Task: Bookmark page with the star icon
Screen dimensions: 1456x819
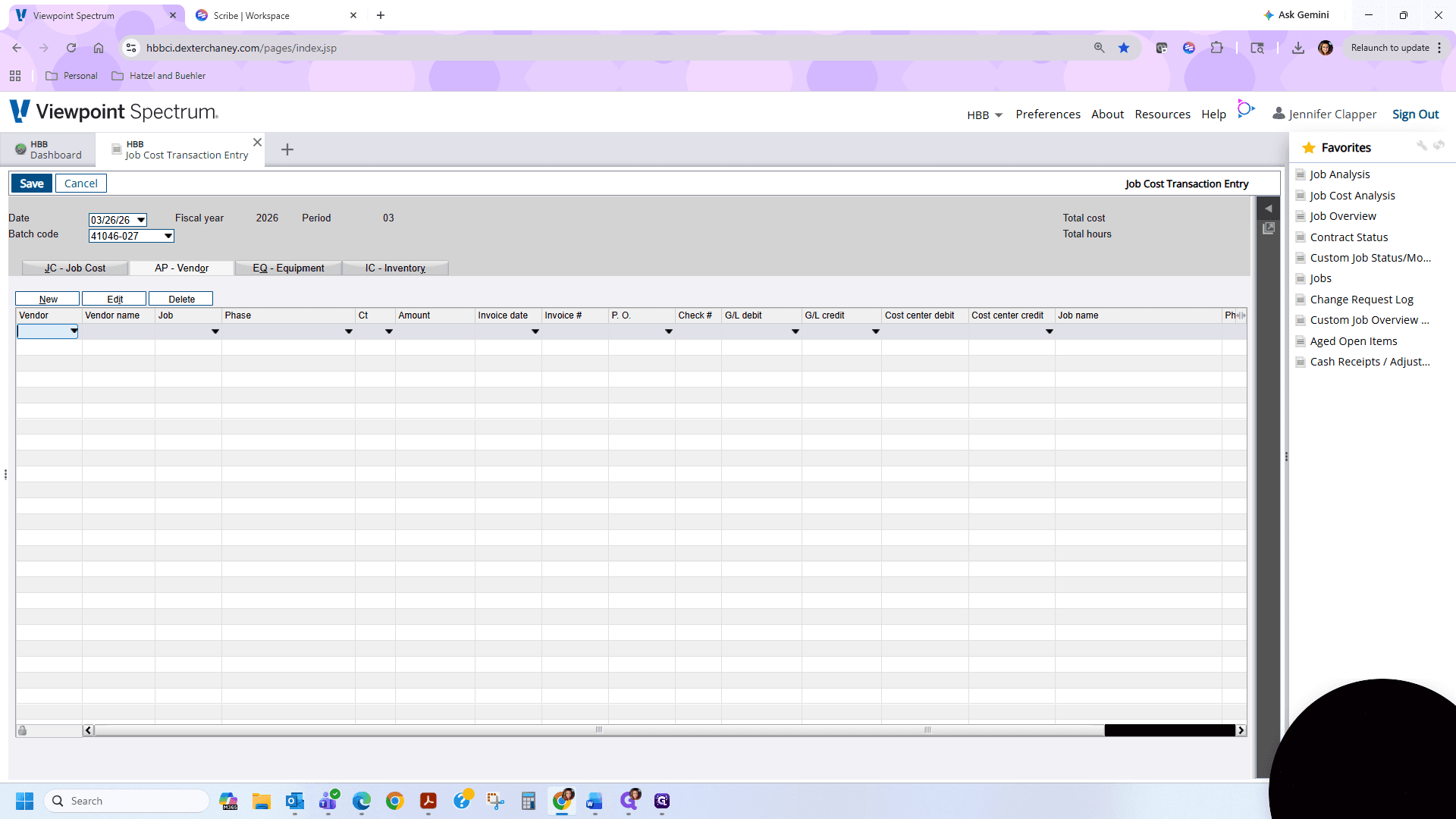Action: click(1124, 48)
